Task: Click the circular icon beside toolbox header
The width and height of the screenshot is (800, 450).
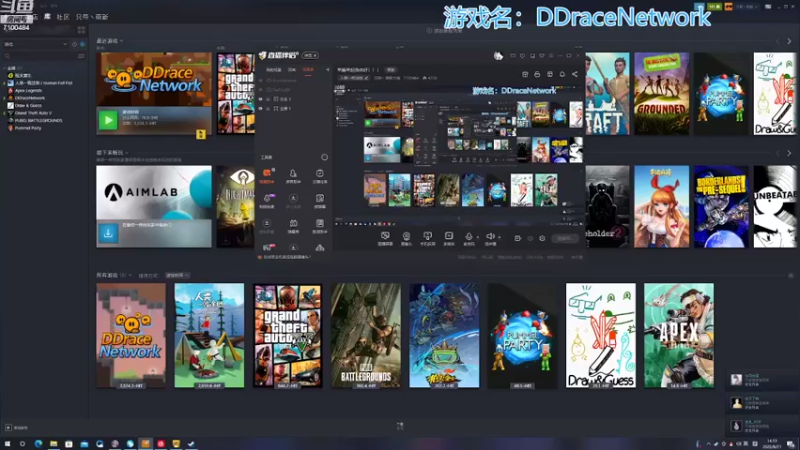Action: [x=324, y=157]
